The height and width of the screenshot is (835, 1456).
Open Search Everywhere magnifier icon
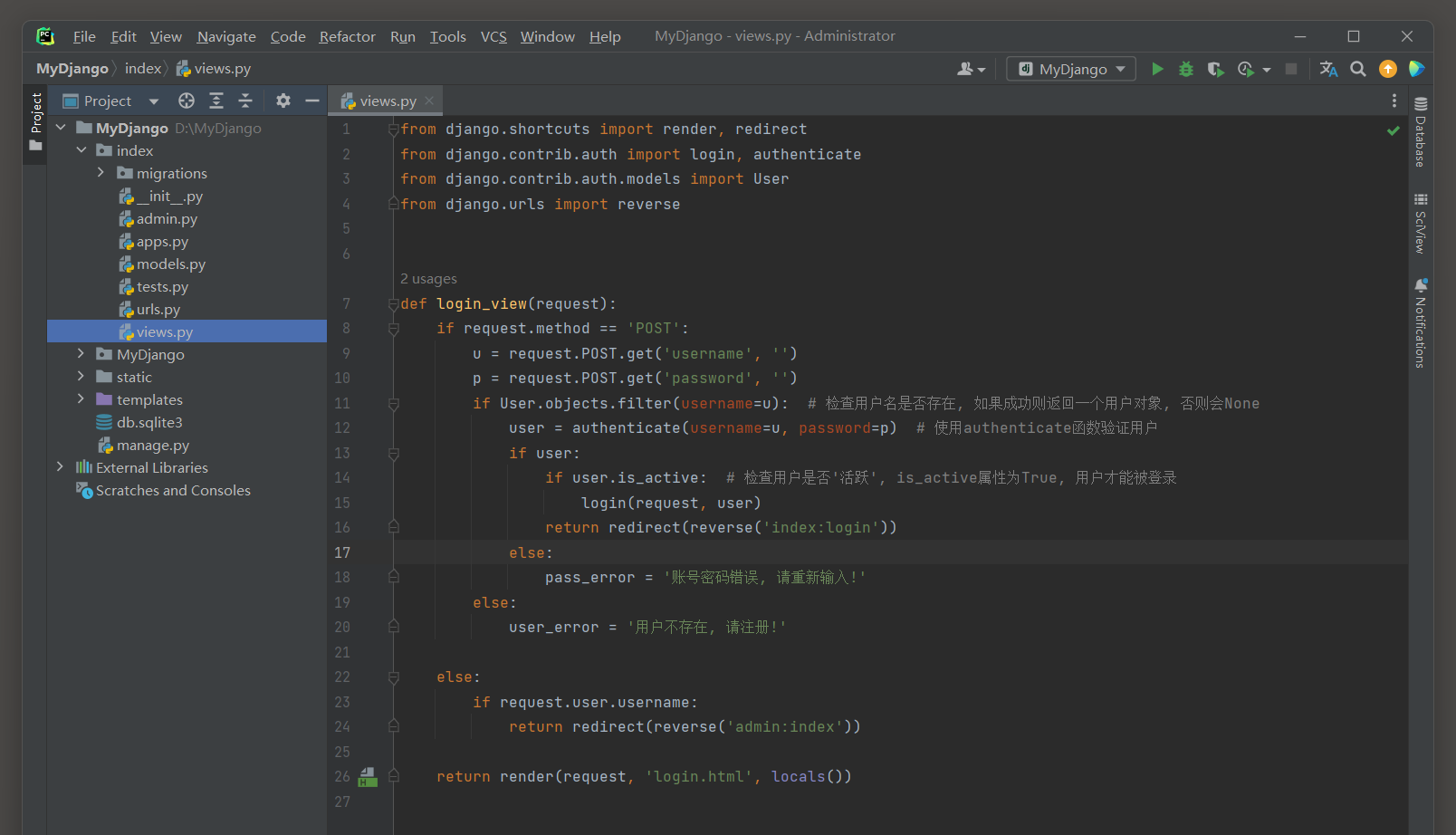pos(1358,69)
